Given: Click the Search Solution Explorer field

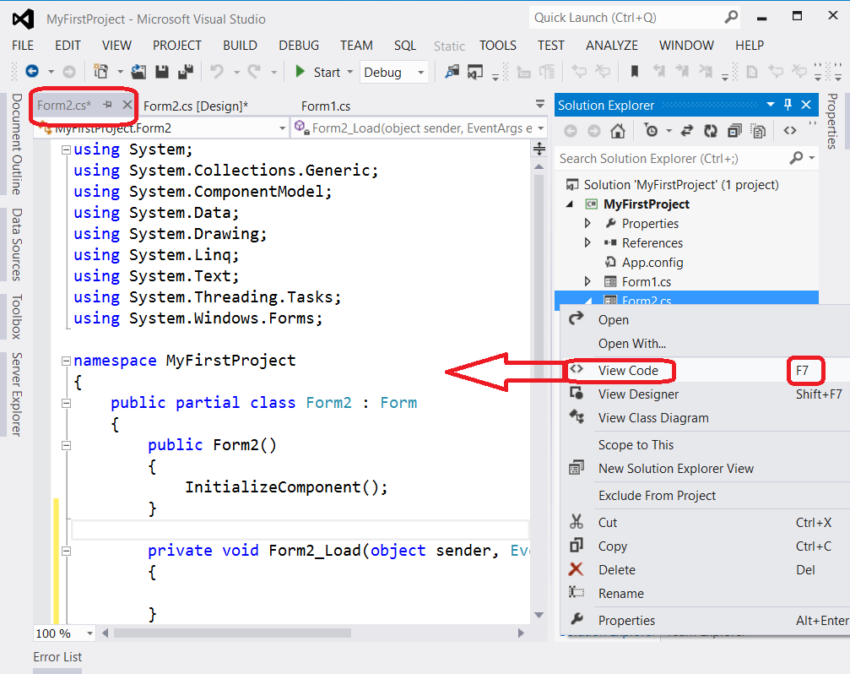Looking at the screenshot, I should (672, 158).
